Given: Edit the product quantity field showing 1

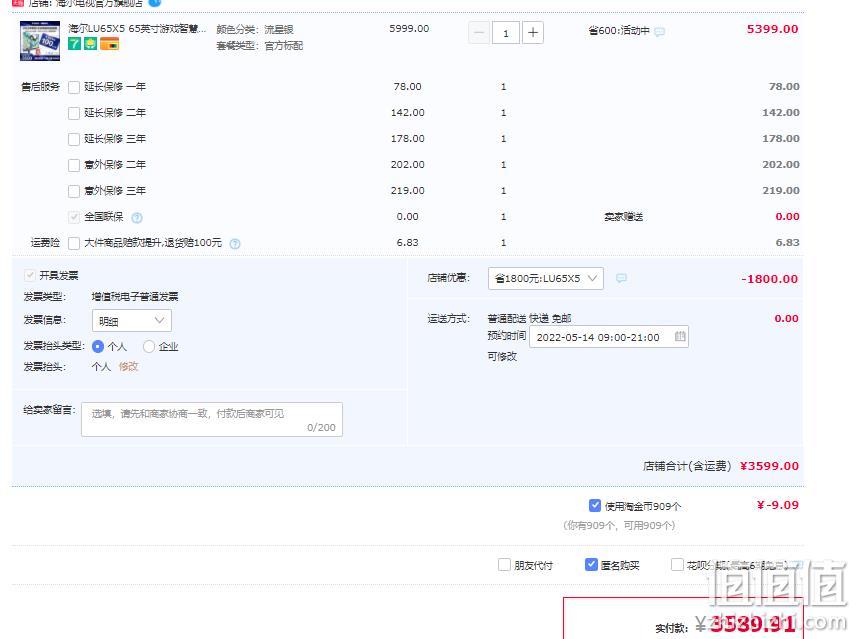Looking at the screenshot, I should 506,33.
